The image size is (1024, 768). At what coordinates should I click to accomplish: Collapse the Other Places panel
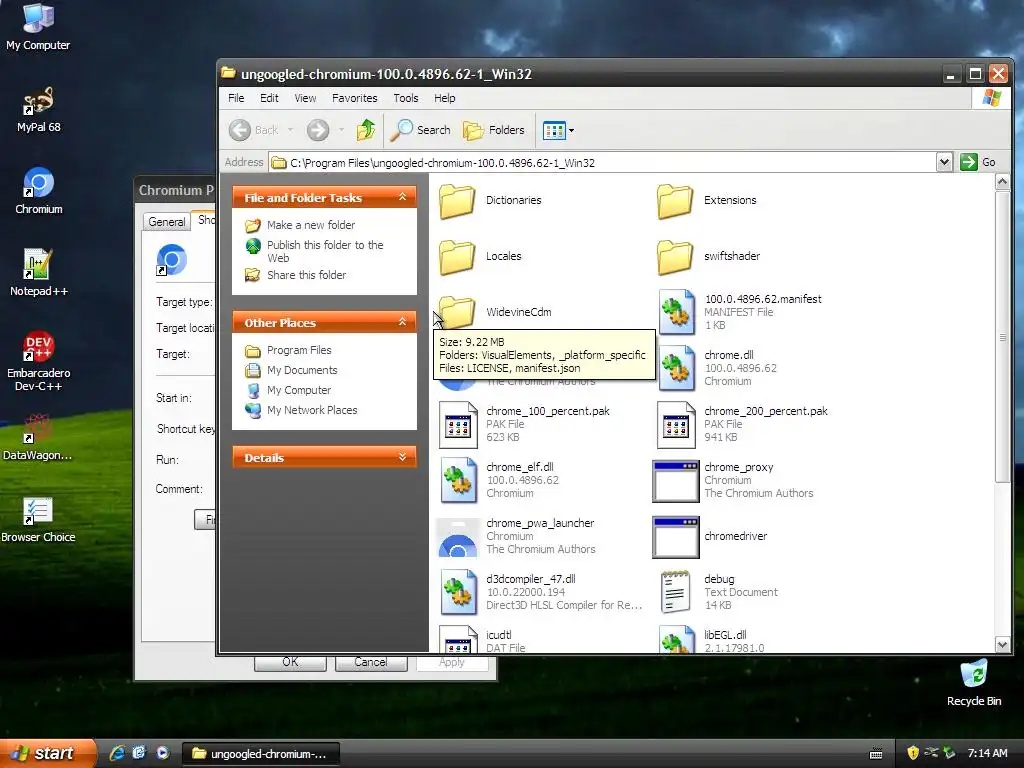pos(402,322)
